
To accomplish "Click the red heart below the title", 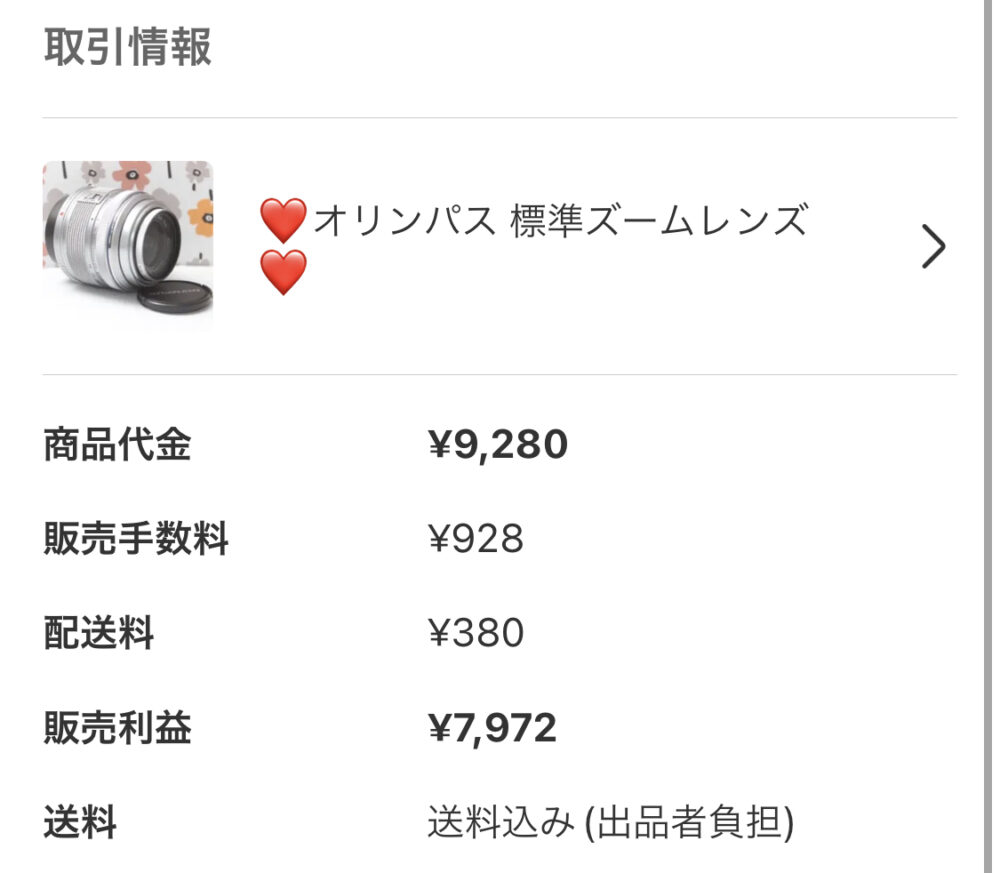I will [x=283, y=272].
